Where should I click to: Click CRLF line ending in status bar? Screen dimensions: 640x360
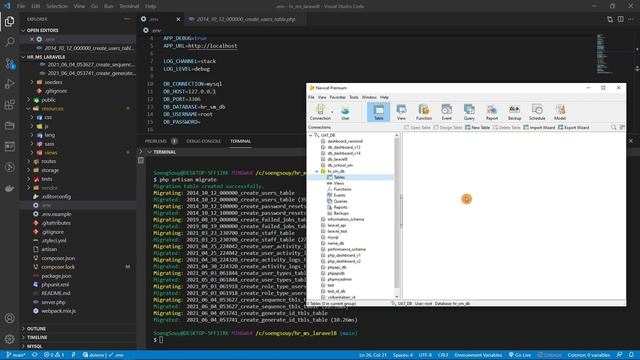(443, 355)
